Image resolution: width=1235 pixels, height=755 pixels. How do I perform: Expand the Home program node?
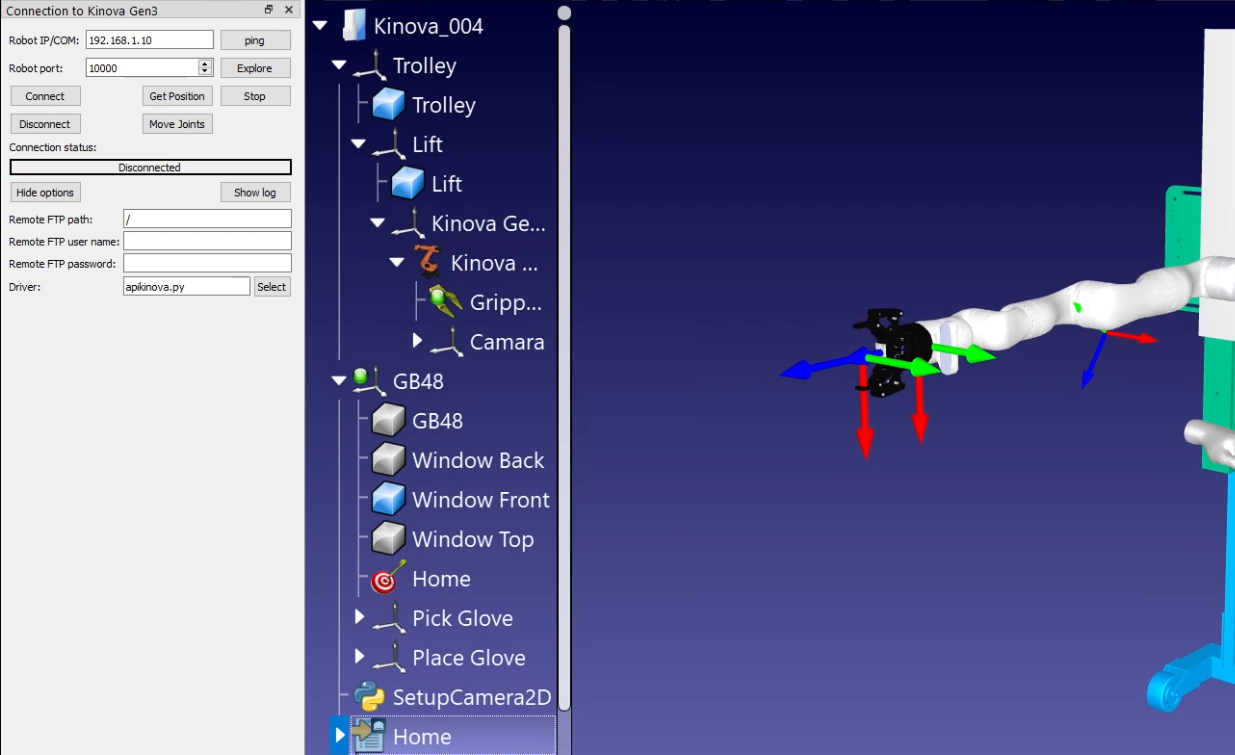tap(340, 736)
